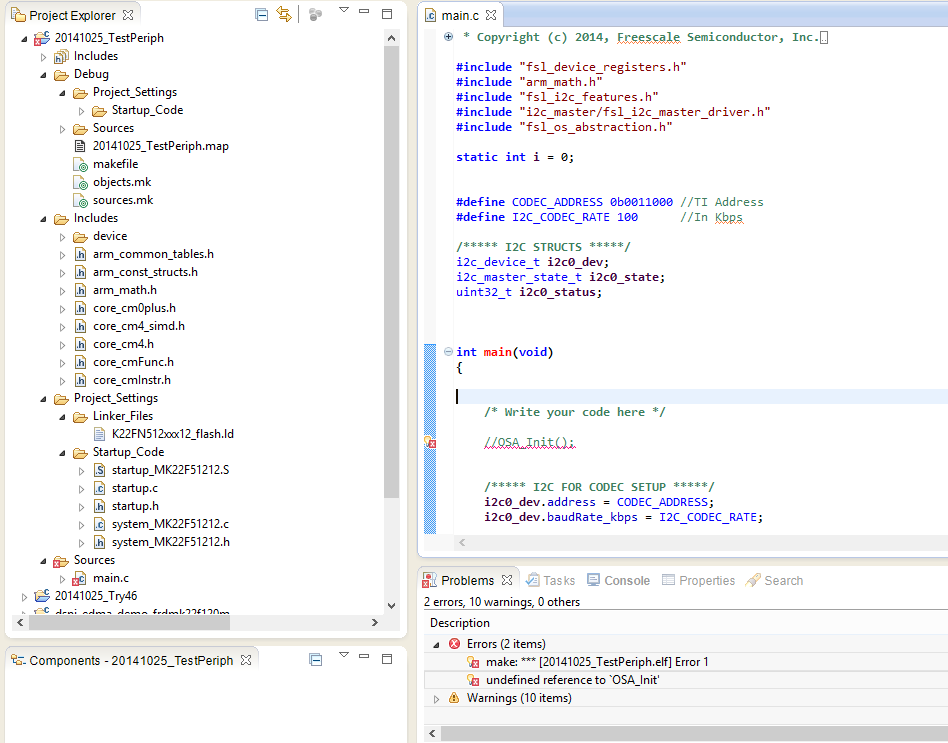Image resolution: width=948 pixels, height=743 pixels.
Task: Click Collapse All icon in Project Explorer
Action: click(261, 15)
